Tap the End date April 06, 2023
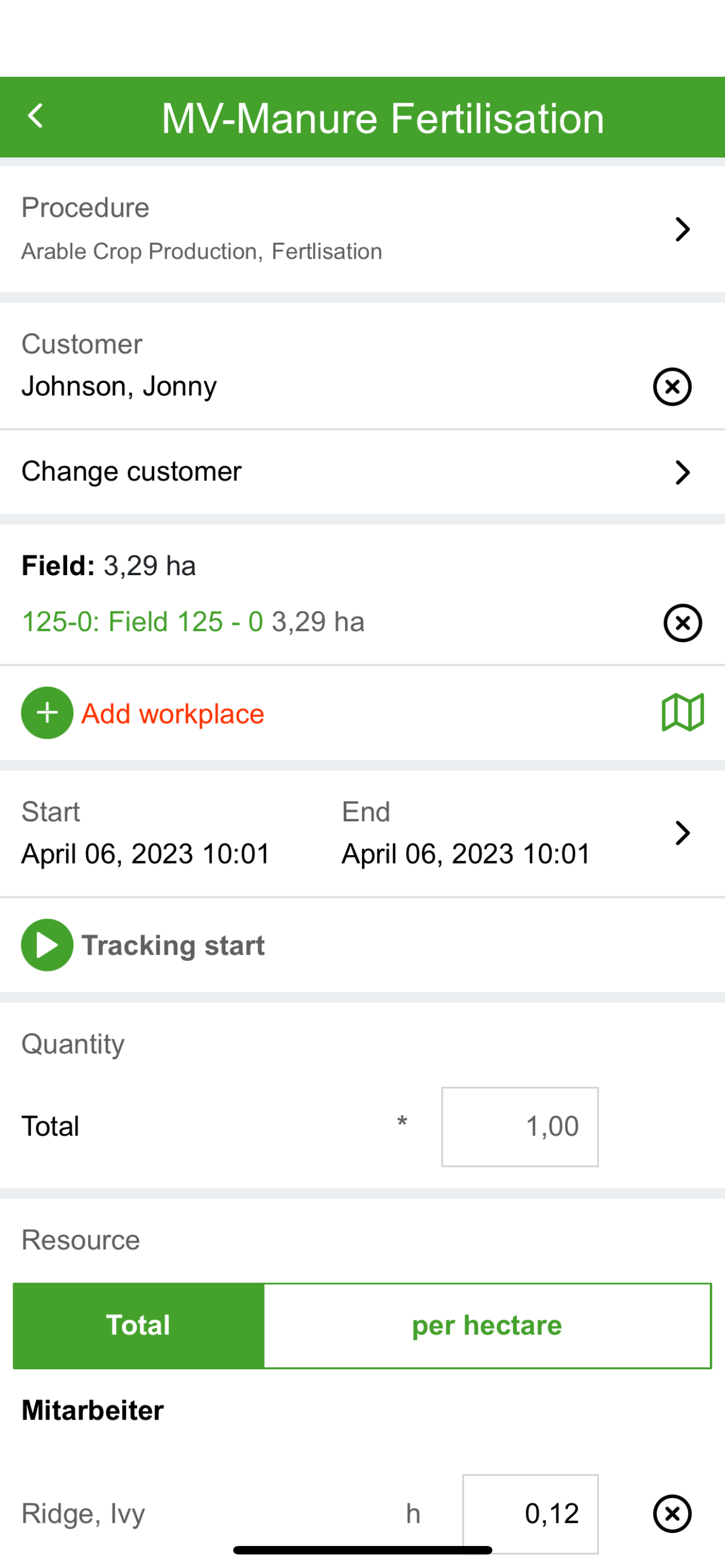This screenshot has width=725, height=1568. coord(466,853)
